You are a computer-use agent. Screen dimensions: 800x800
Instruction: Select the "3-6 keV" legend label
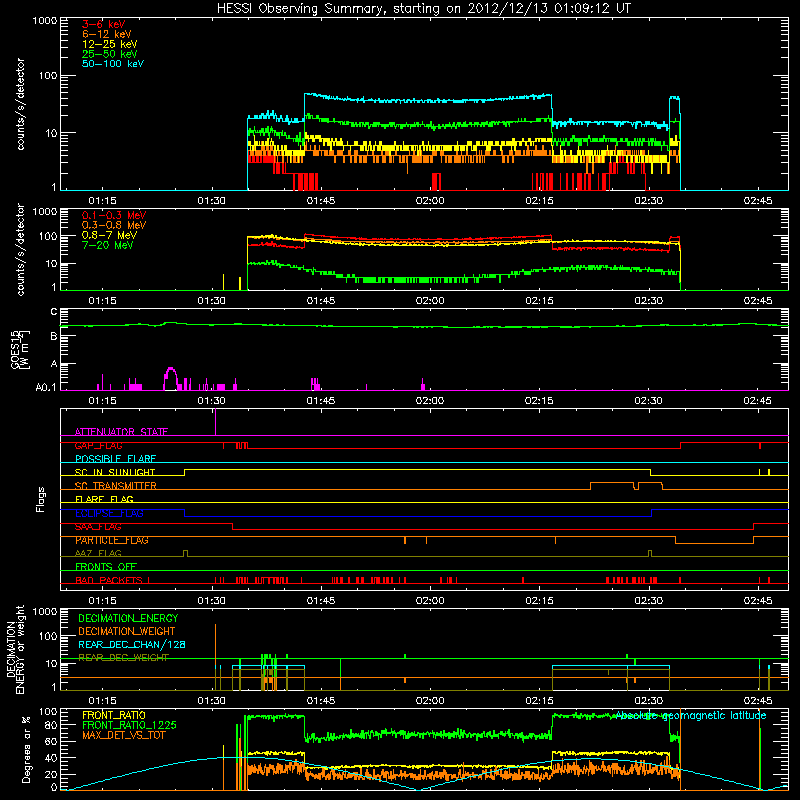[104, 24]
